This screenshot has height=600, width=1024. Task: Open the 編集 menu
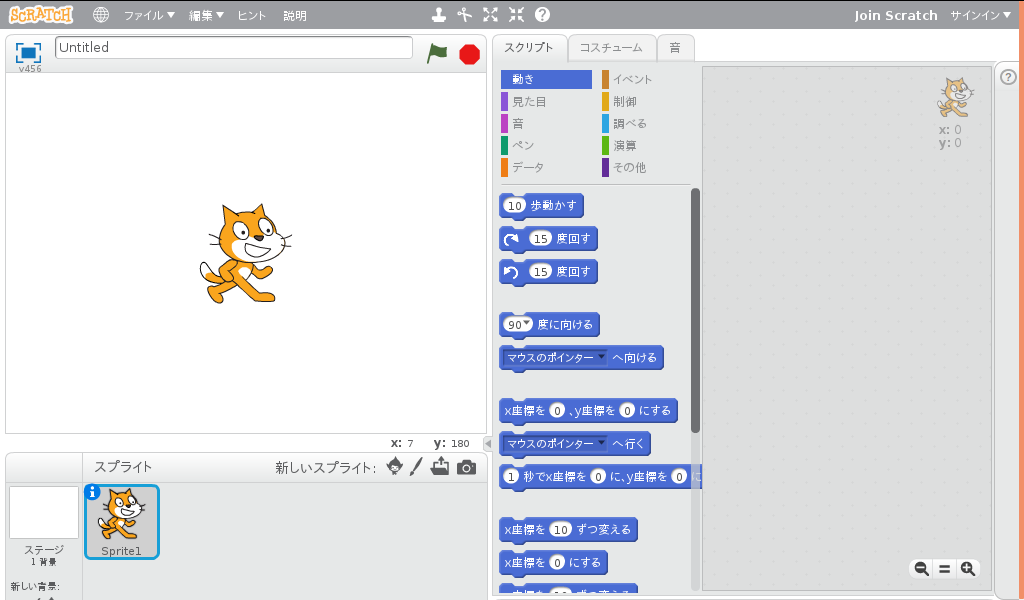click(206, 15)
